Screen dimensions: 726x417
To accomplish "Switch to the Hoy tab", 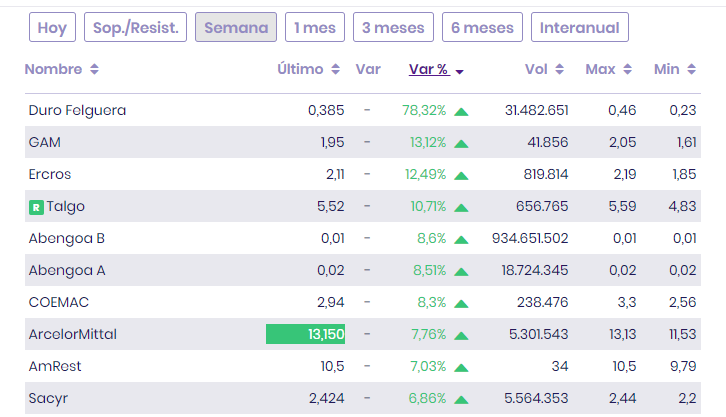I will (x=51, y=28).
